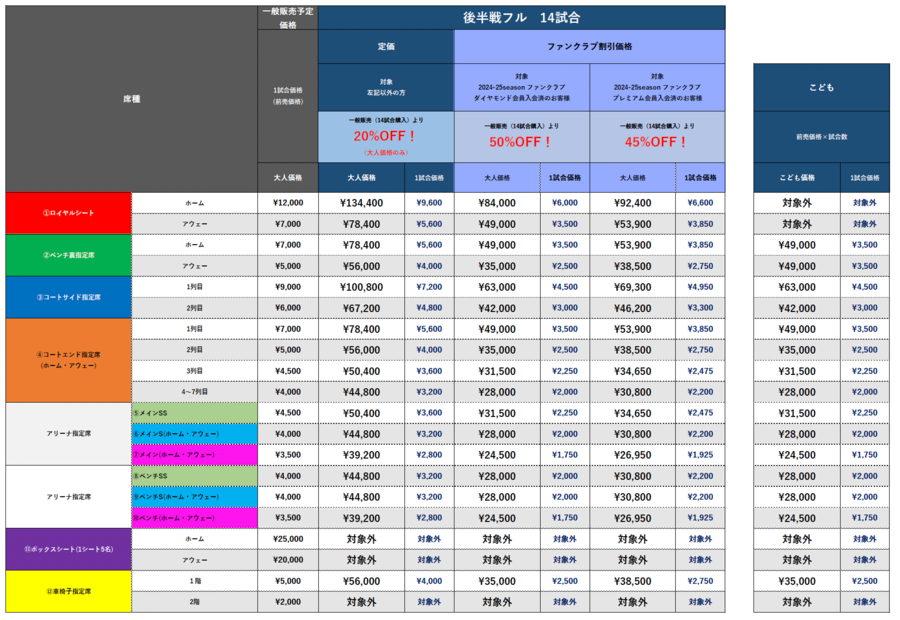Image resolution: width=900 pixels, height=620 pixels.
Task: Click the こども header cell
Action: coord(821,87)
